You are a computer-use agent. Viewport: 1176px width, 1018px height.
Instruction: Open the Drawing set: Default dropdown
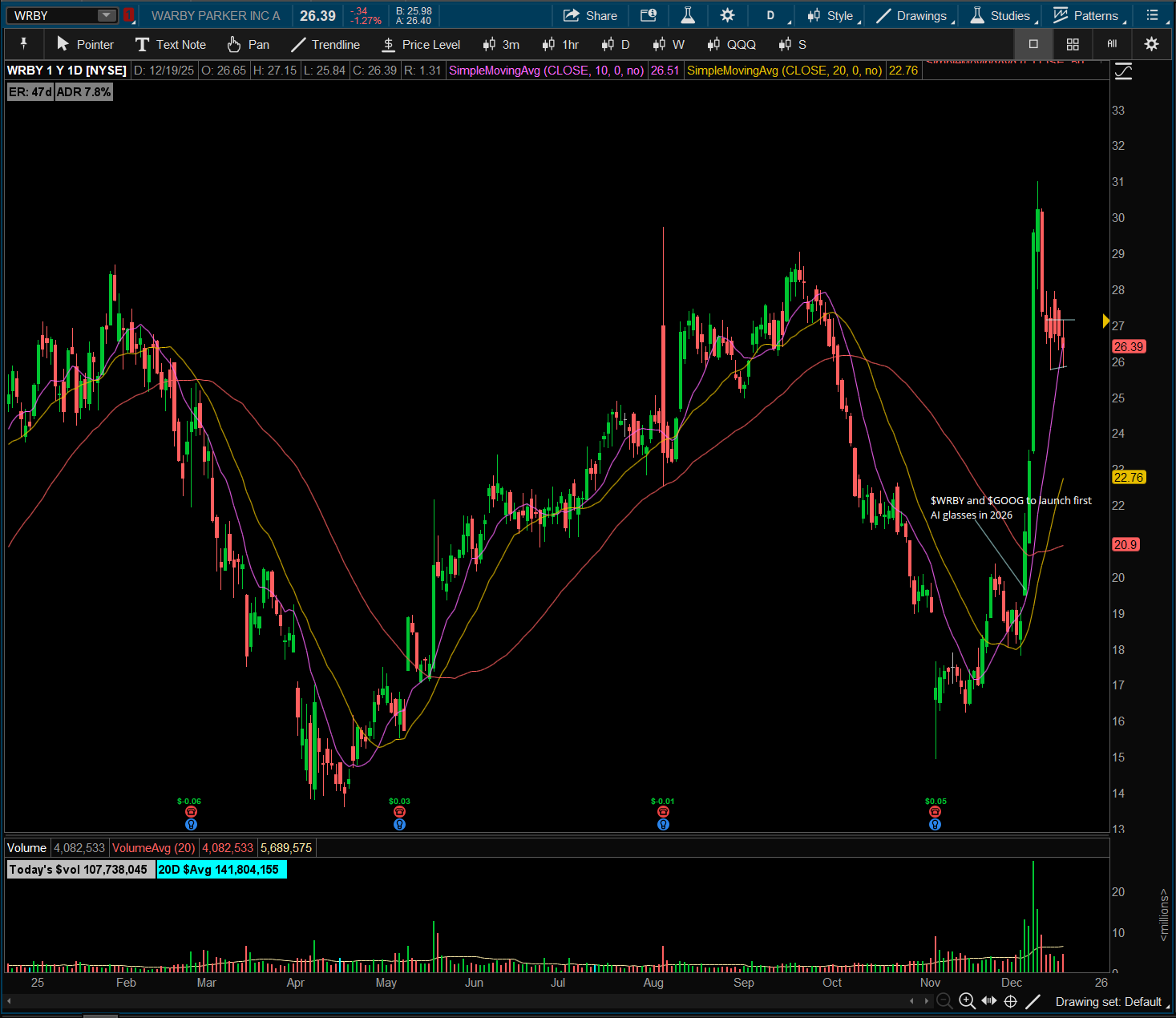pos(1110,1002)
